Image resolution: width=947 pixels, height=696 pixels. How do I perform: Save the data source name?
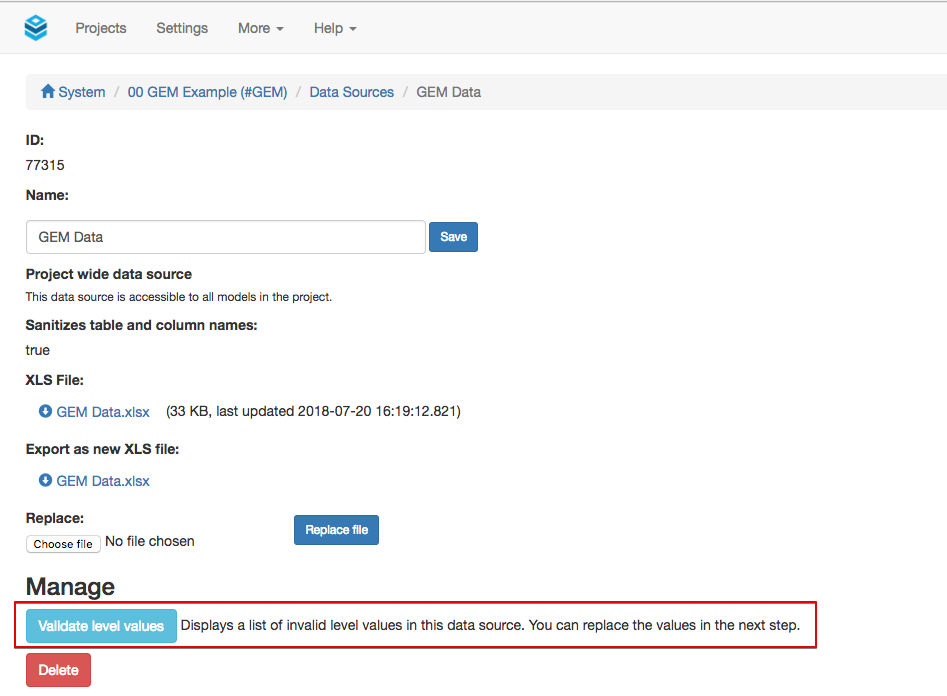tap(453, 237)
